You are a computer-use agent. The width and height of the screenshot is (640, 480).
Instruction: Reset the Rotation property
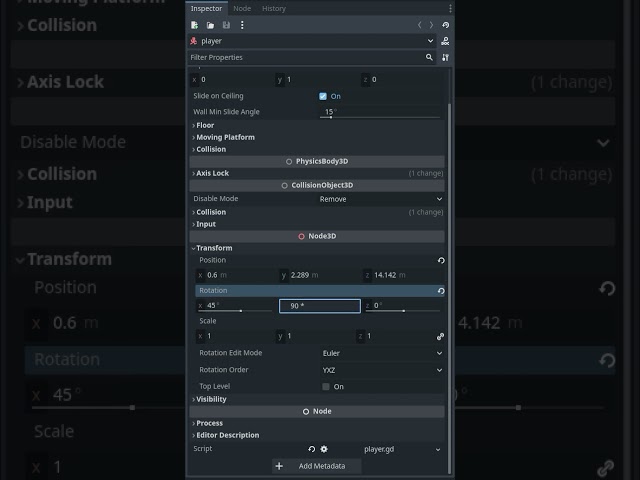pyautogui.click(x=441, y=291)
